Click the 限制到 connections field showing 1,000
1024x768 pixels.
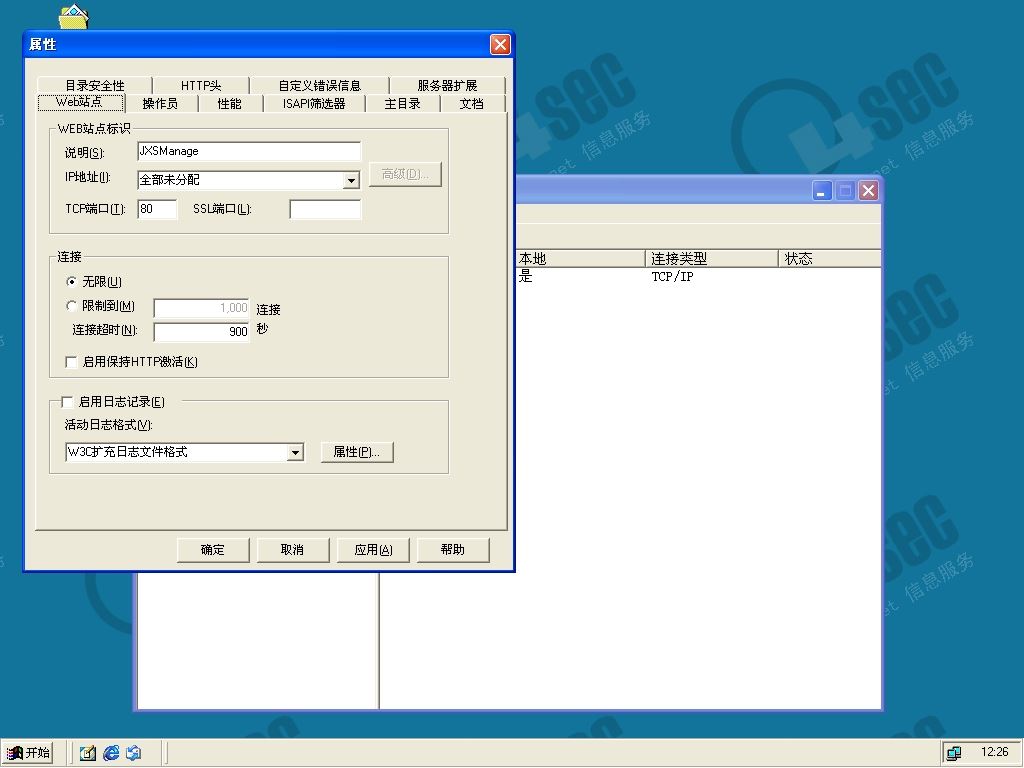pyautogui.click(x=201, y=308)
